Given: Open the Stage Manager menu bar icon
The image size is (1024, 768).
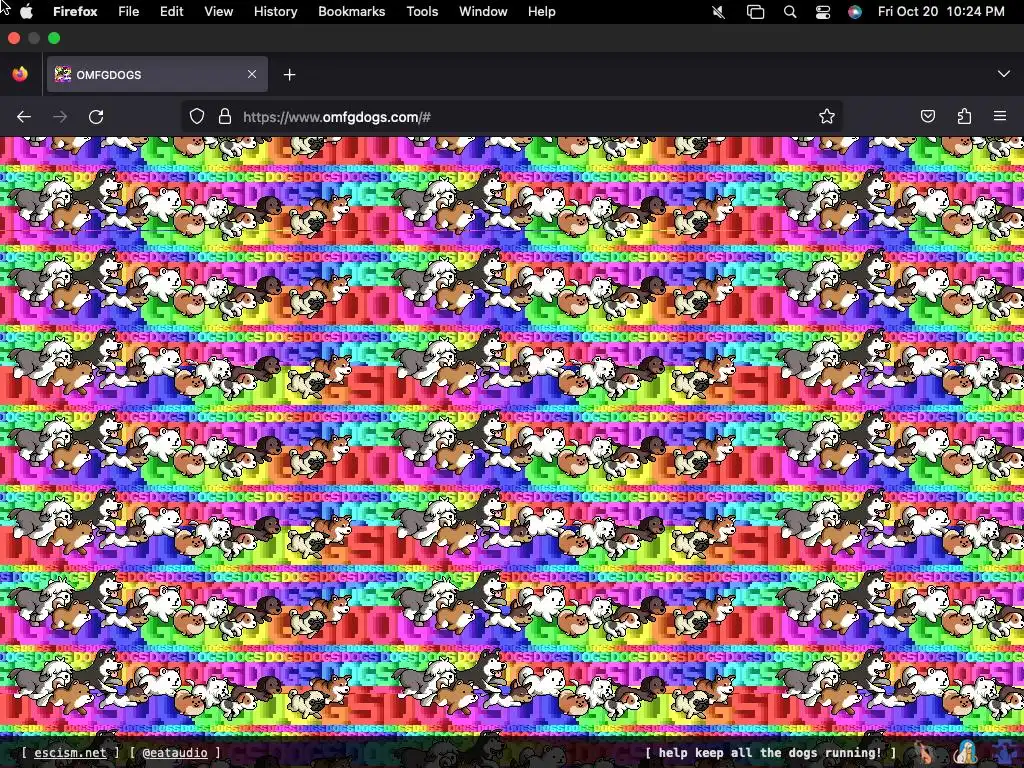Looking at the screenshot, I should point(756,12).
